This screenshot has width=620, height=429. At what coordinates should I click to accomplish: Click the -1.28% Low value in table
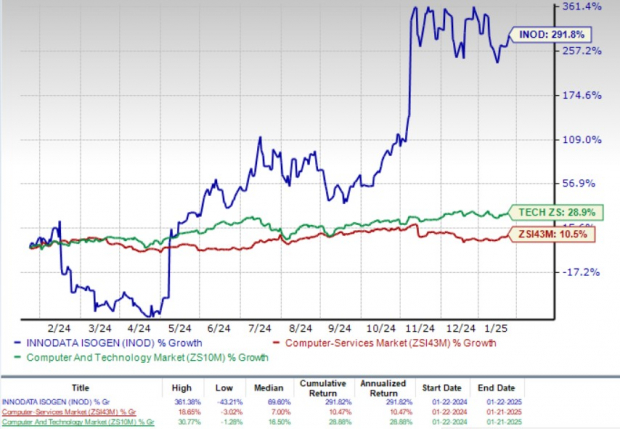click(x=231, y=422)
